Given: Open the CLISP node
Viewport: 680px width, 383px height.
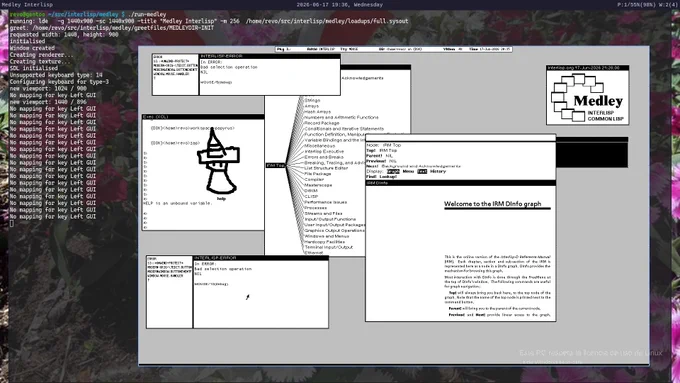Looking at the screenshot, I should coord(311,196).
